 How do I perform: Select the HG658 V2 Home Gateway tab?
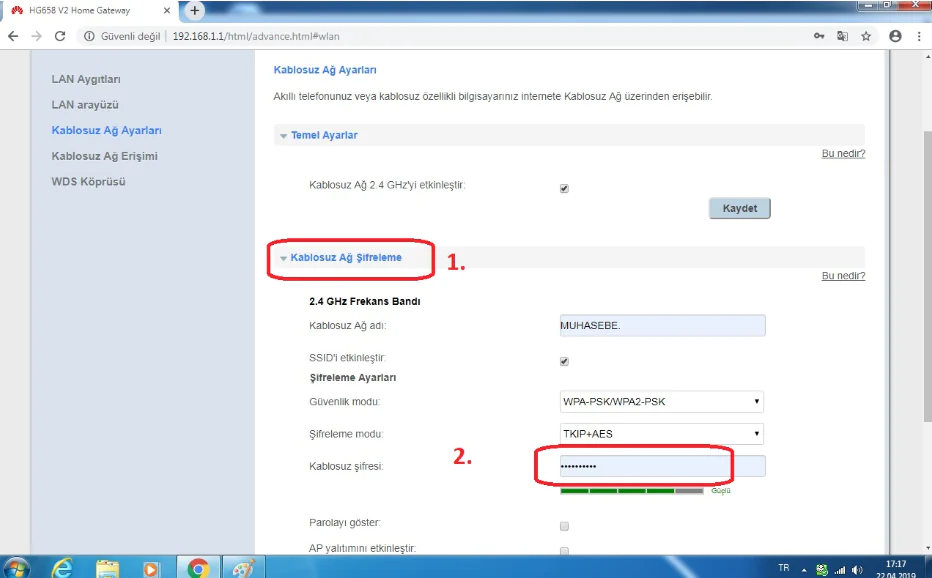[x=89, y=11]
